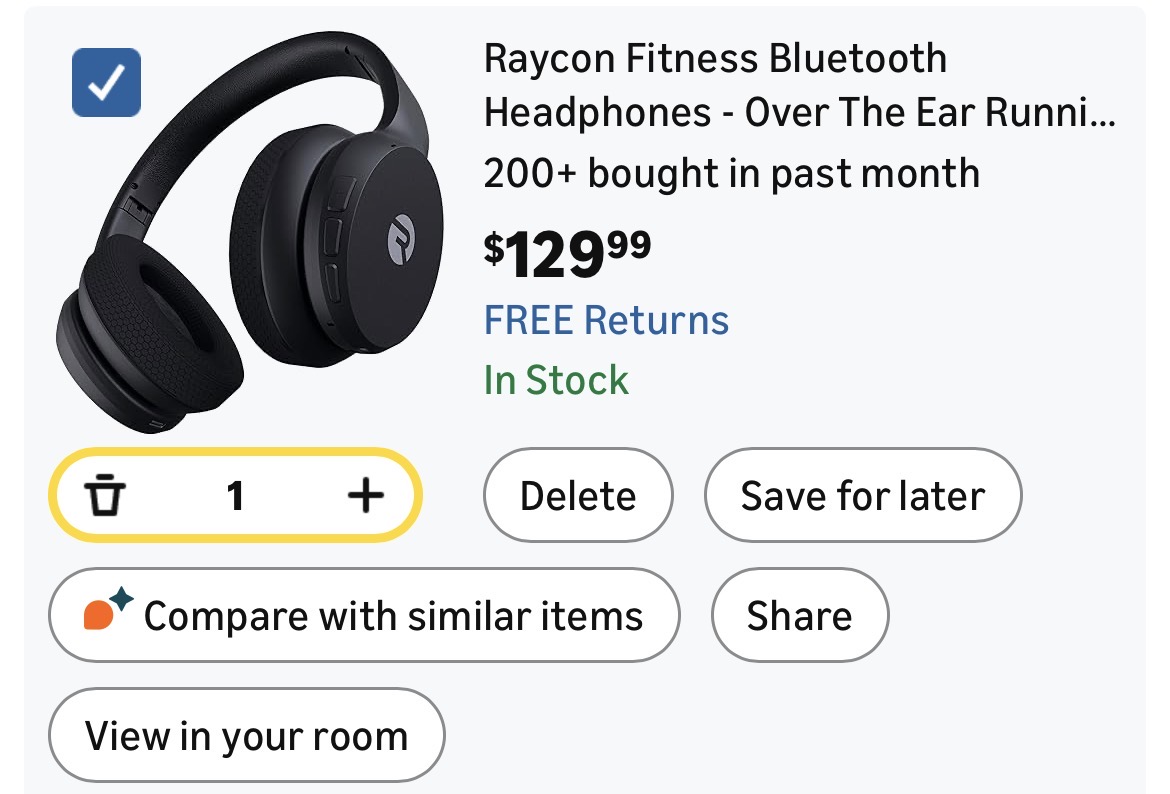Screen dimensions: 1170x794
Task: Launch View in your room
Action: click(246, 735)
